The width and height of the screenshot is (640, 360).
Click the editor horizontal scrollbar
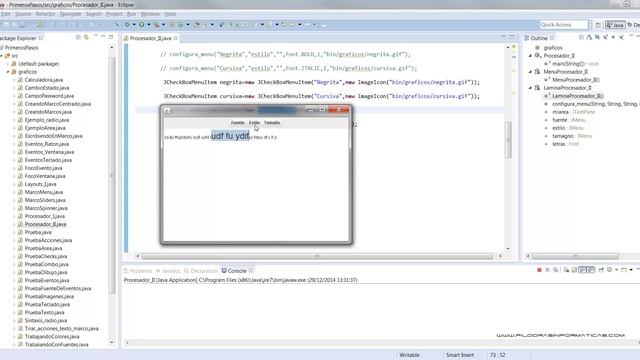[317, 256]
